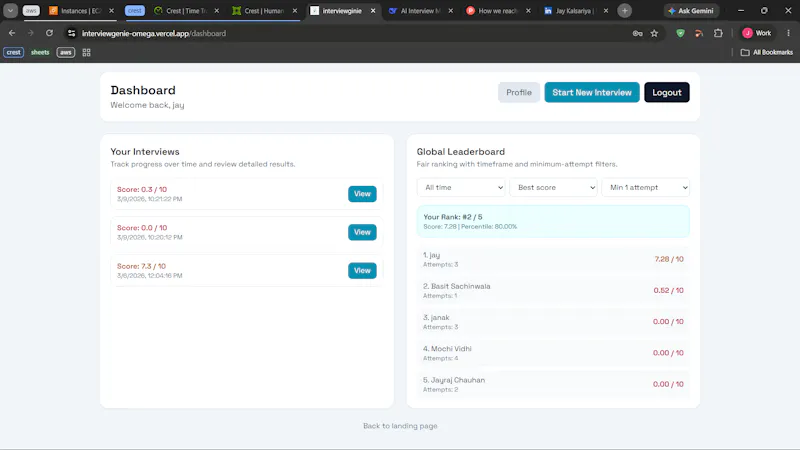View the interview scored 7.3 / 10

362,270
